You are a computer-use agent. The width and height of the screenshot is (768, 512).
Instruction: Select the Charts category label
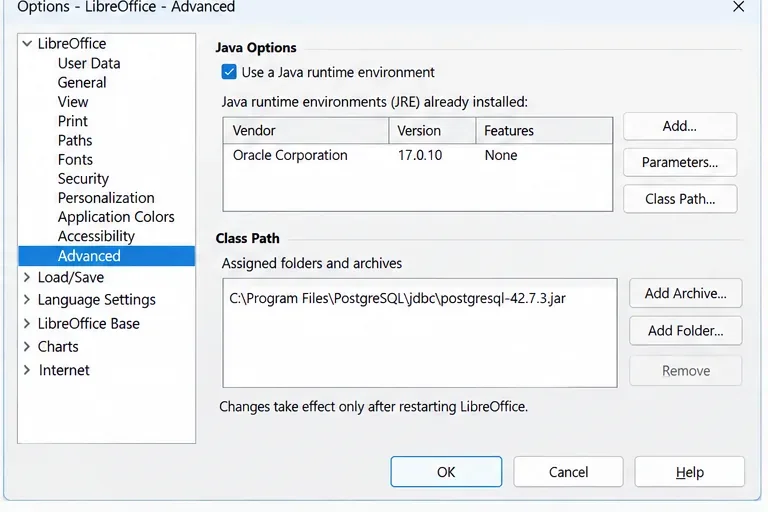coord(58,346)
